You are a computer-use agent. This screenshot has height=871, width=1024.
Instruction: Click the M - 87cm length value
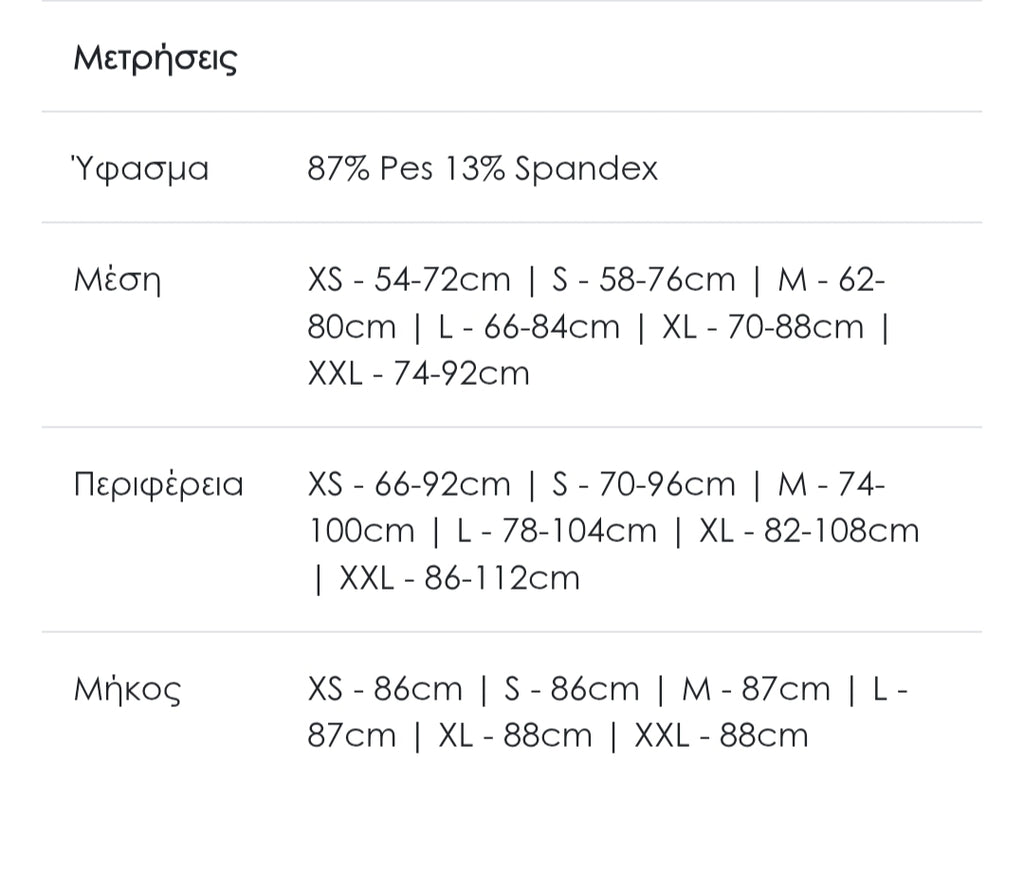(755, 689)
